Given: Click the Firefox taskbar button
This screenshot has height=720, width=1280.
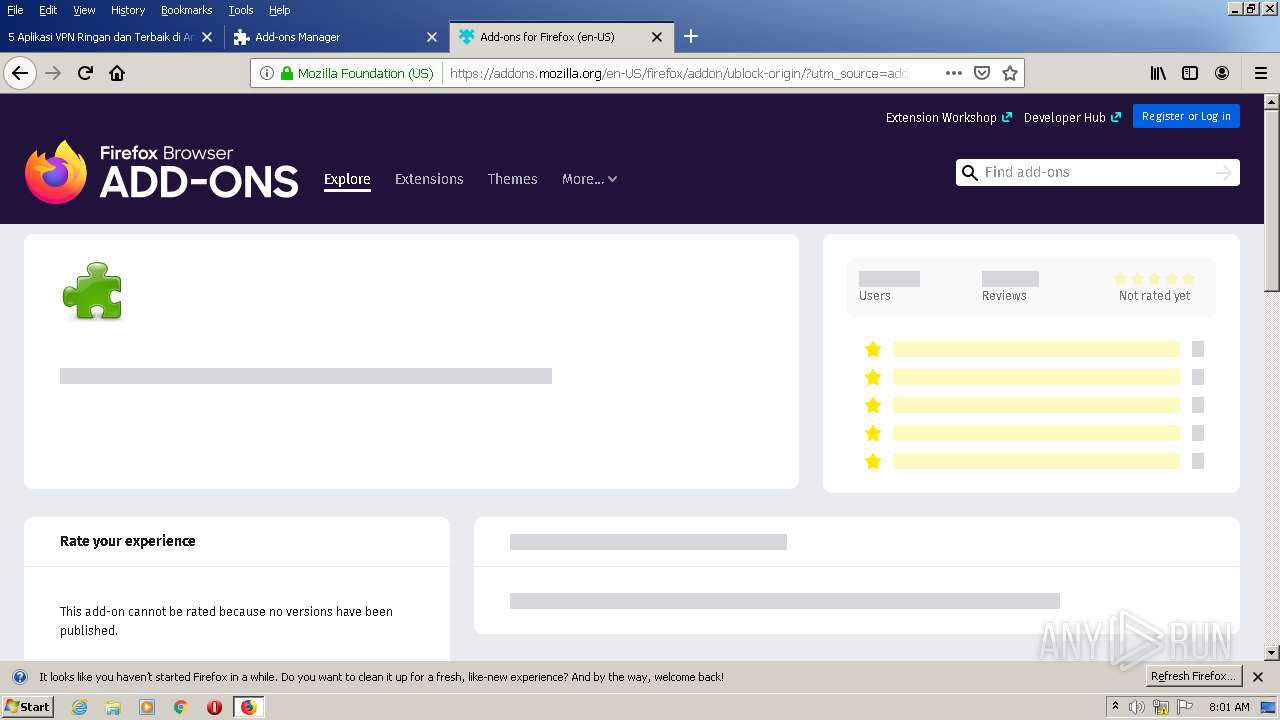Looking at the screenshot, I should 248,707.
